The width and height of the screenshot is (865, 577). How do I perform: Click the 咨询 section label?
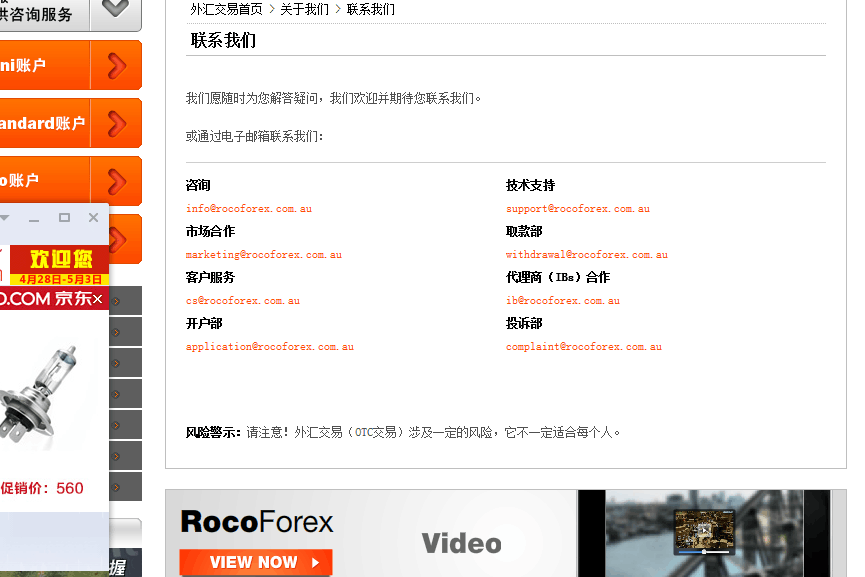pyautogui.click(x=198, y=185)
